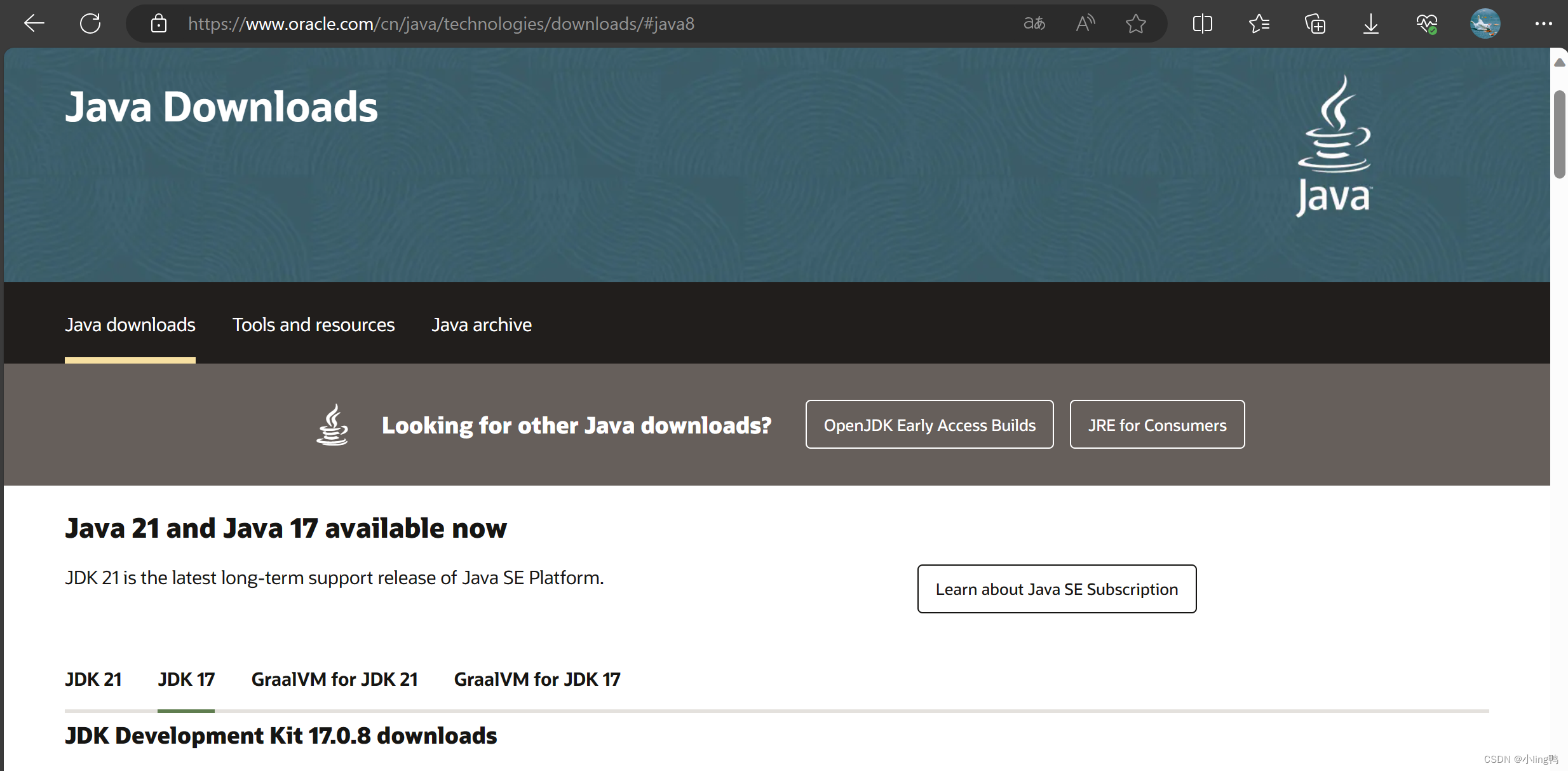This screenshot has width=1568, height=771.
Task: Open the Java archive tab
Action: pos(482,325)
